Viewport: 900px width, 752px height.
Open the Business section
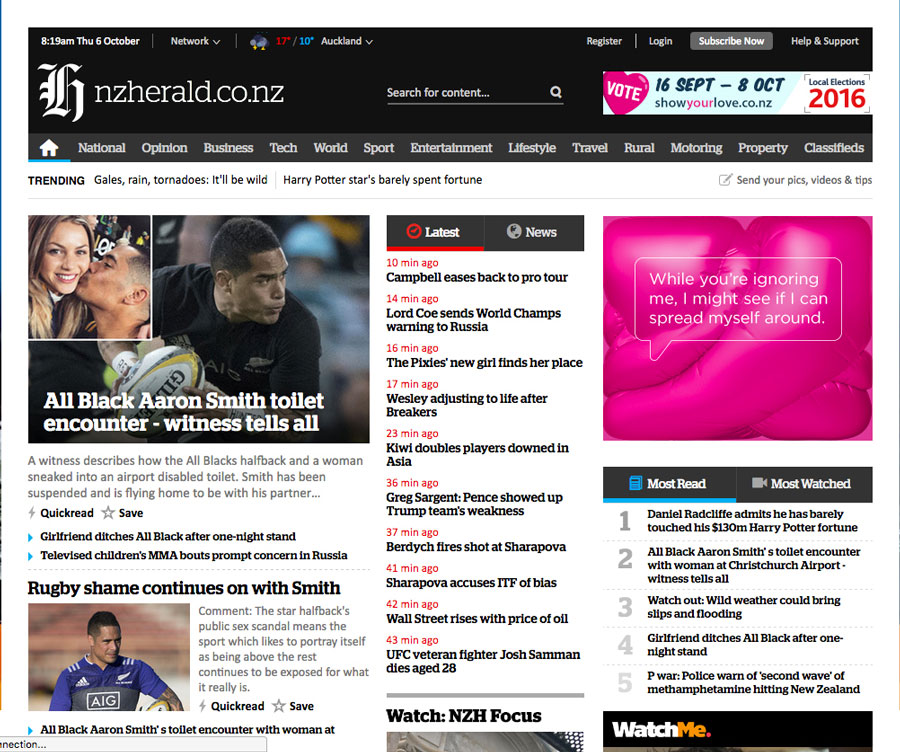pos(228,148)
